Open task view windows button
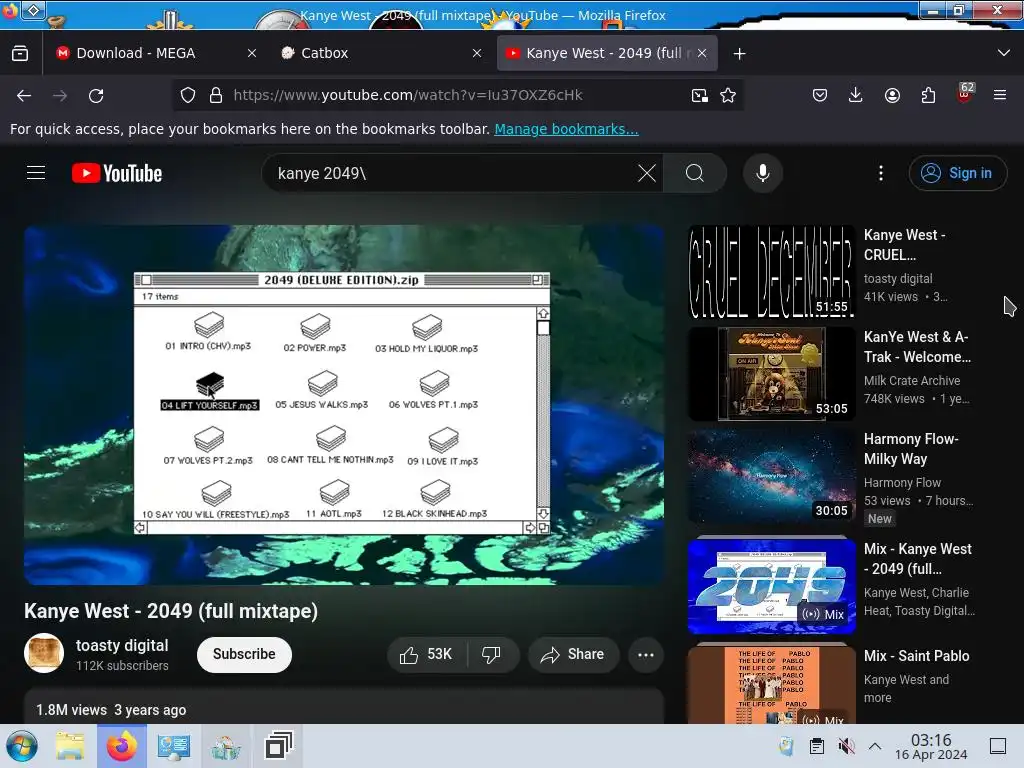Viewport: 1024px width, 768px height. tap(278, 746)
